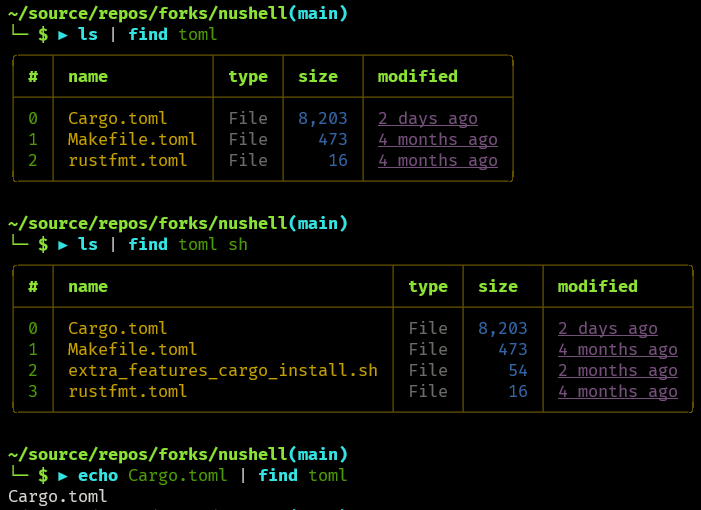Select the 'modified' column header in first table
Viewport: 701px width, 510px height.
[417, 76]
